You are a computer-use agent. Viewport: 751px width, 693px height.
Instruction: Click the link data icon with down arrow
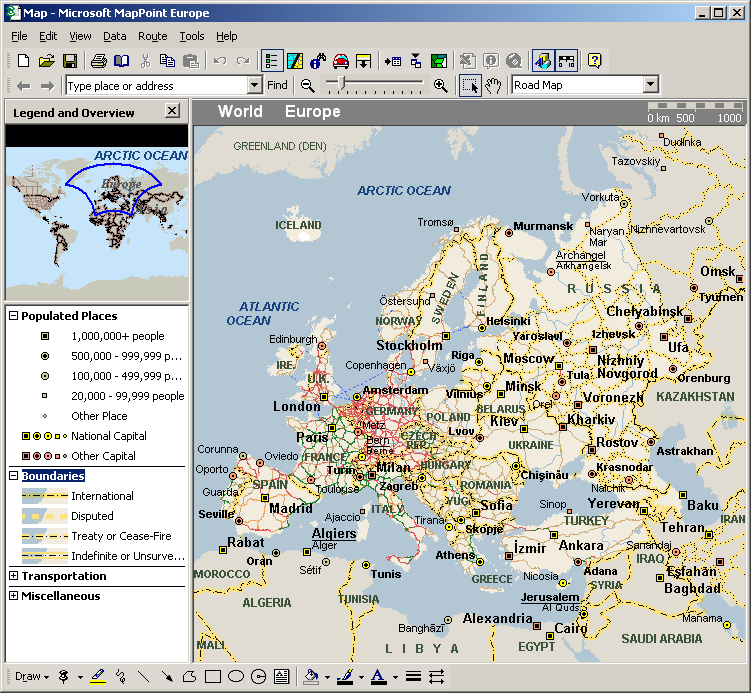point(416,61)
